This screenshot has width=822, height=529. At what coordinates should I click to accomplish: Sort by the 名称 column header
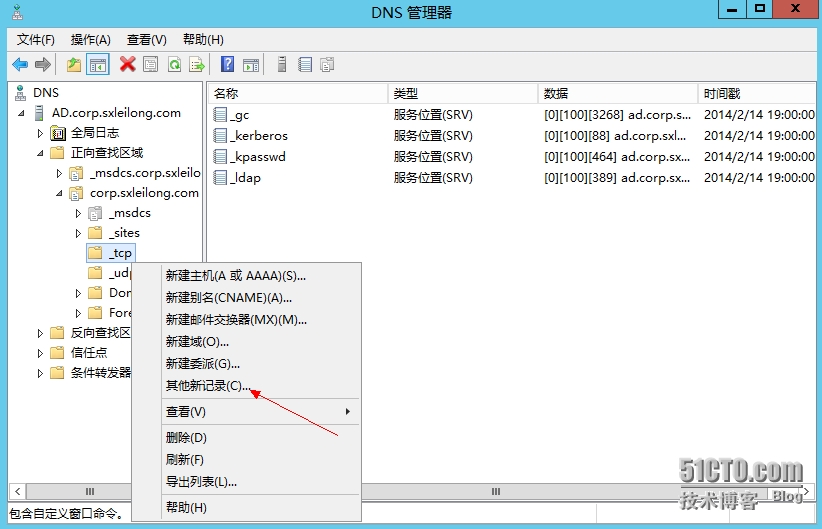click(x=298, y=93)
